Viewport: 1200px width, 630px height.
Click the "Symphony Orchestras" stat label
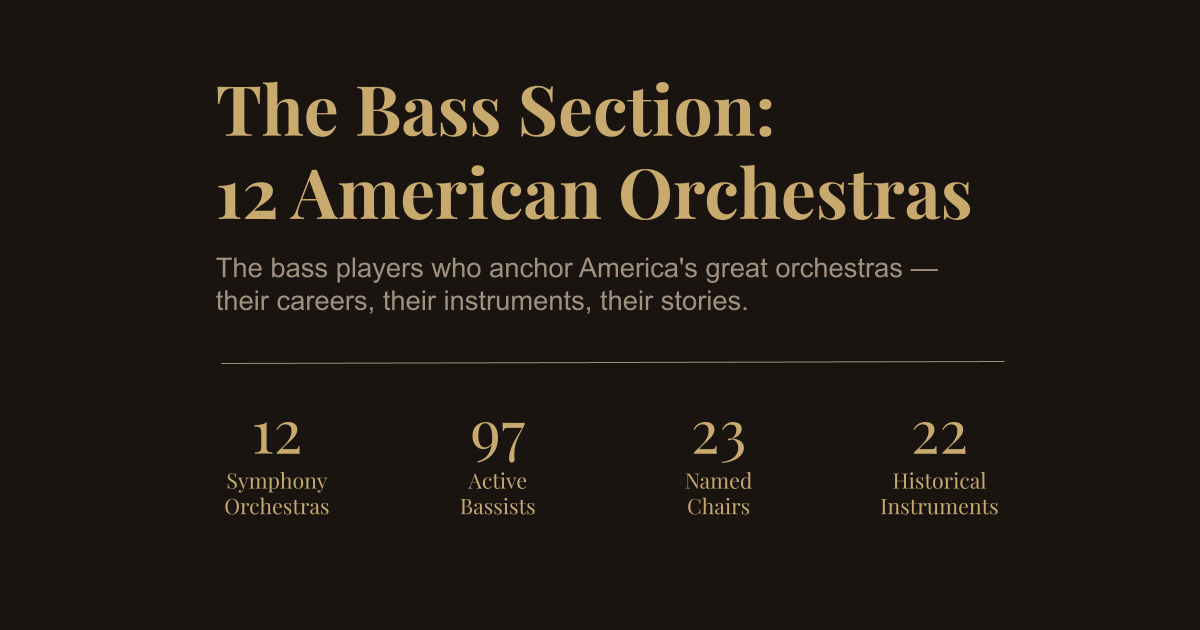[x=276, y=494]
